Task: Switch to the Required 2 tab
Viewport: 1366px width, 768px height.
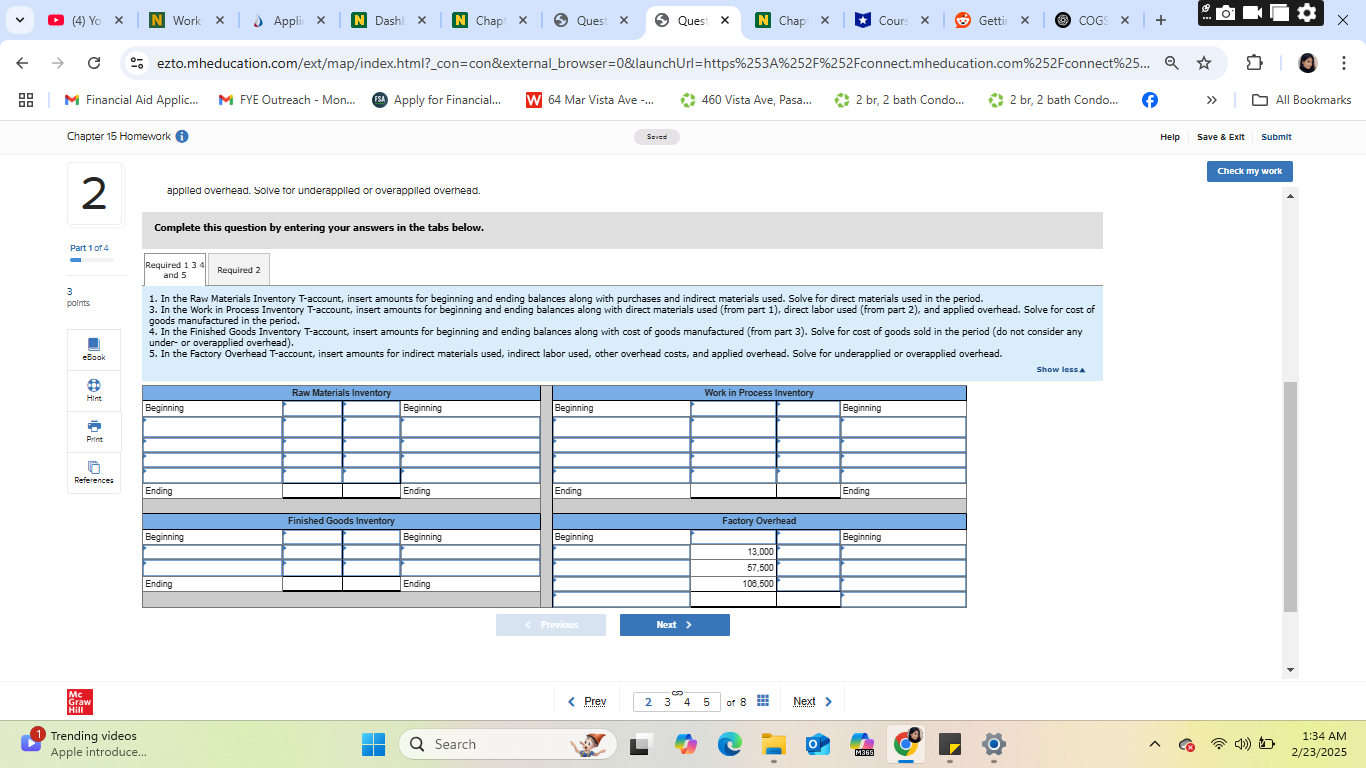Action: click(x=238, y=270)
